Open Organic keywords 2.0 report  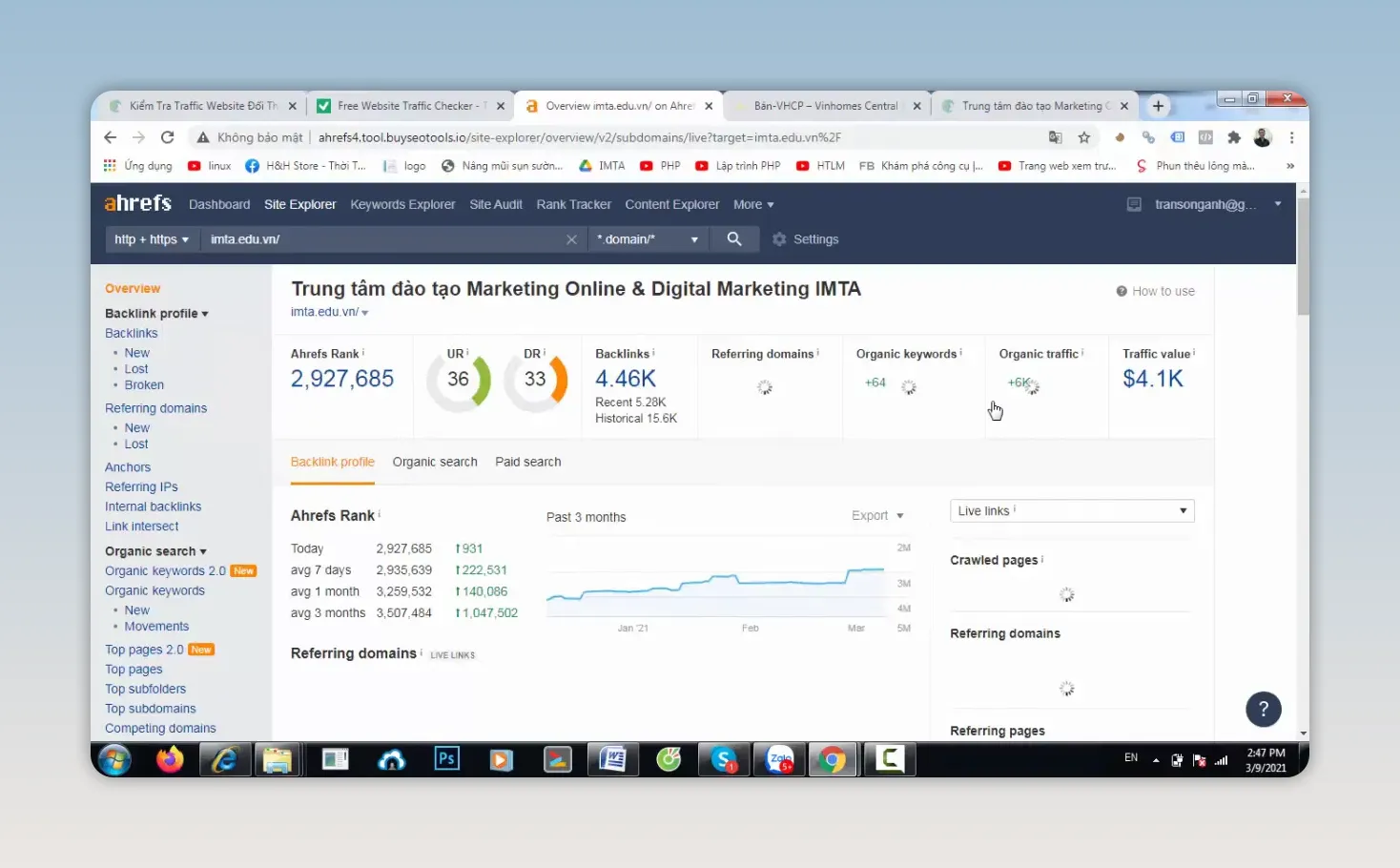tap(165, 571)
